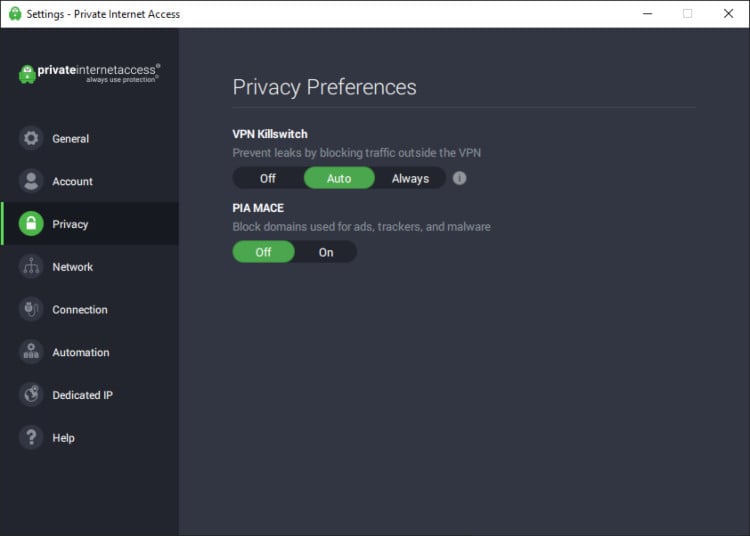Click the Dedicated IP globe icon
This screenshot has height=536, width=750.
coord(31,395)
